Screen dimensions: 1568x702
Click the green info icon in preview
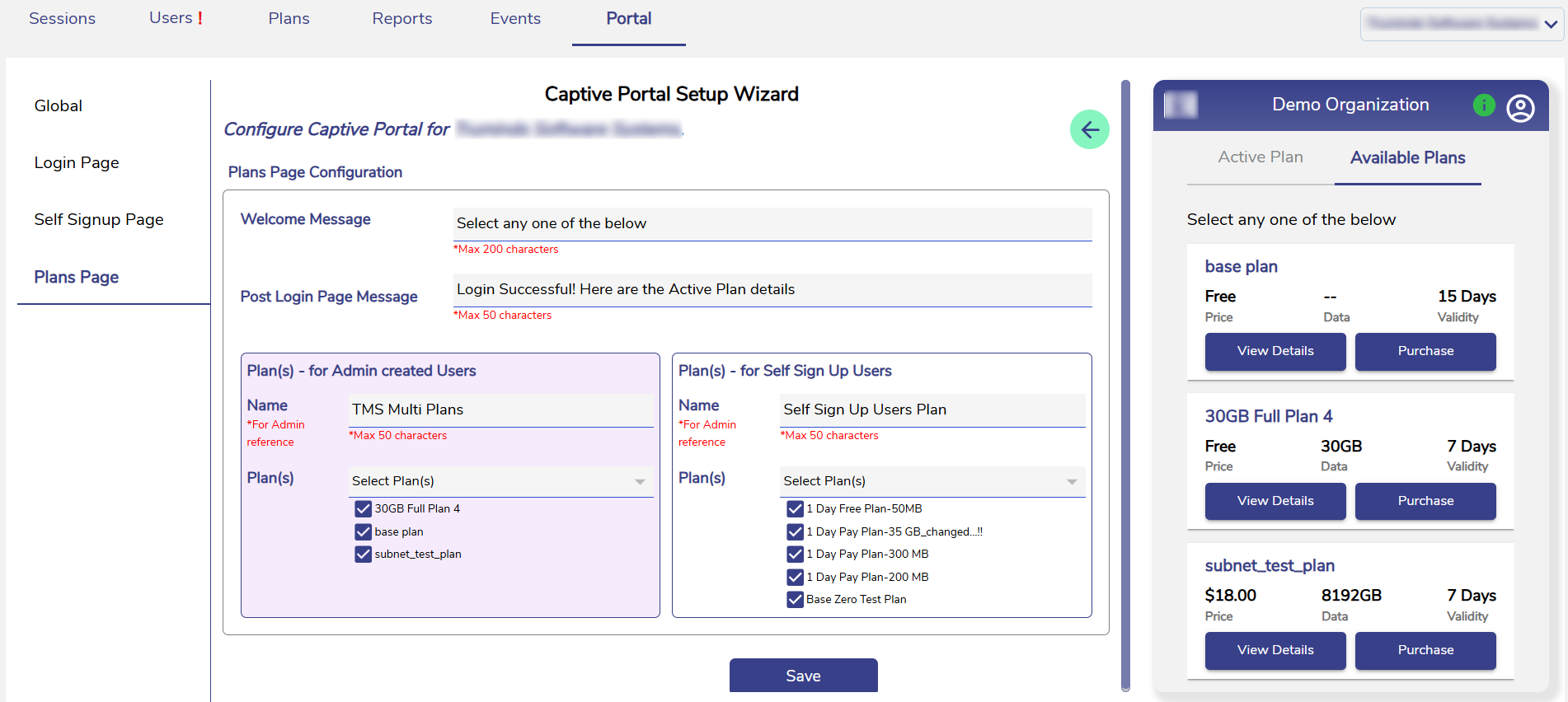point(1483,105)
